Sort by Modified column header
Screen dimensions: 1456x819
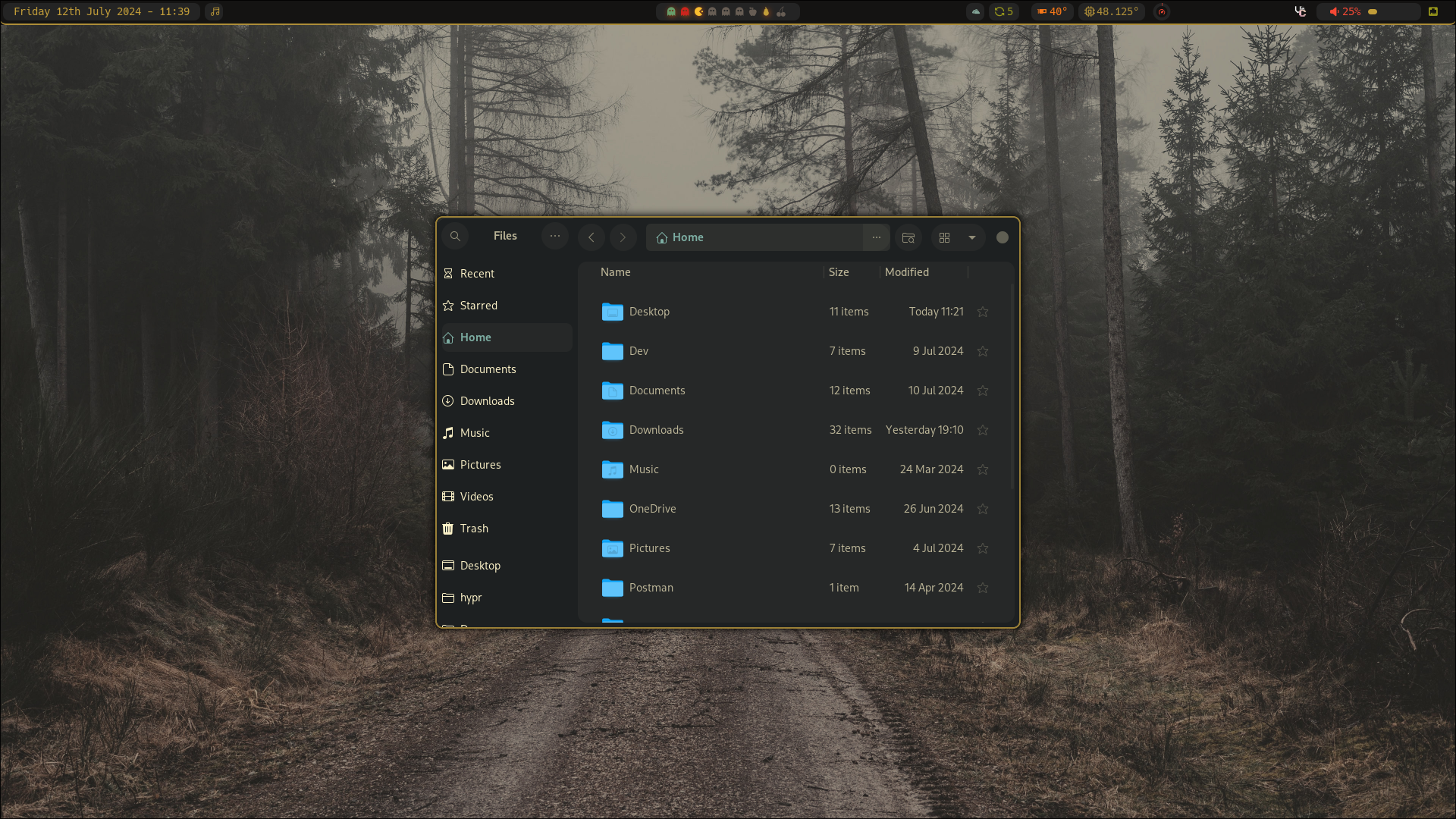click(x=907, y=272)
